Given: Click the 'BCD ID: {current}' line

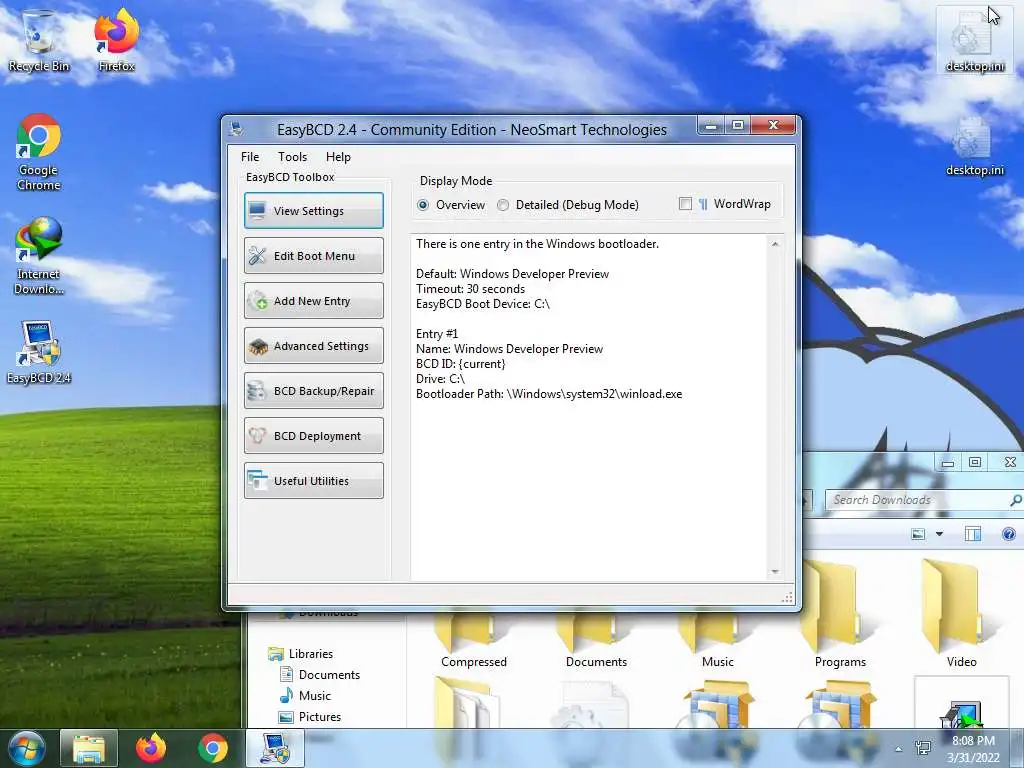Looking at the screenshot, I should point(460,364).
